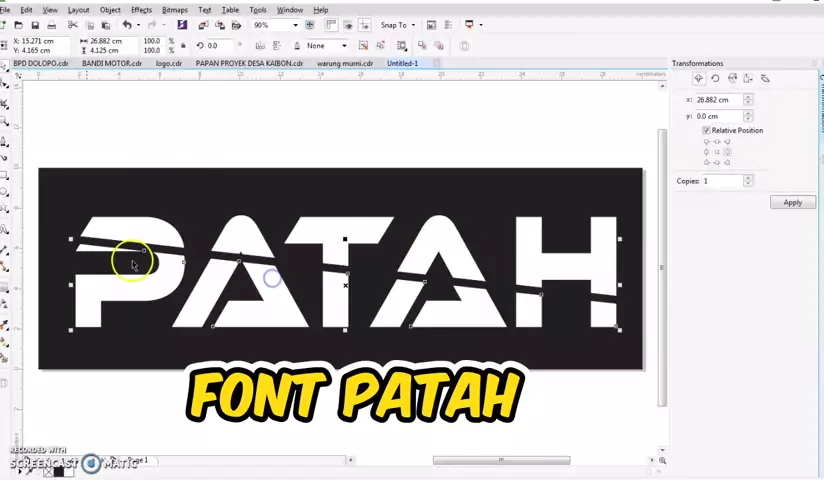Switch to the logo.cdr document tab
Viewport: 824px width, 480px height.
pos(168,63)
